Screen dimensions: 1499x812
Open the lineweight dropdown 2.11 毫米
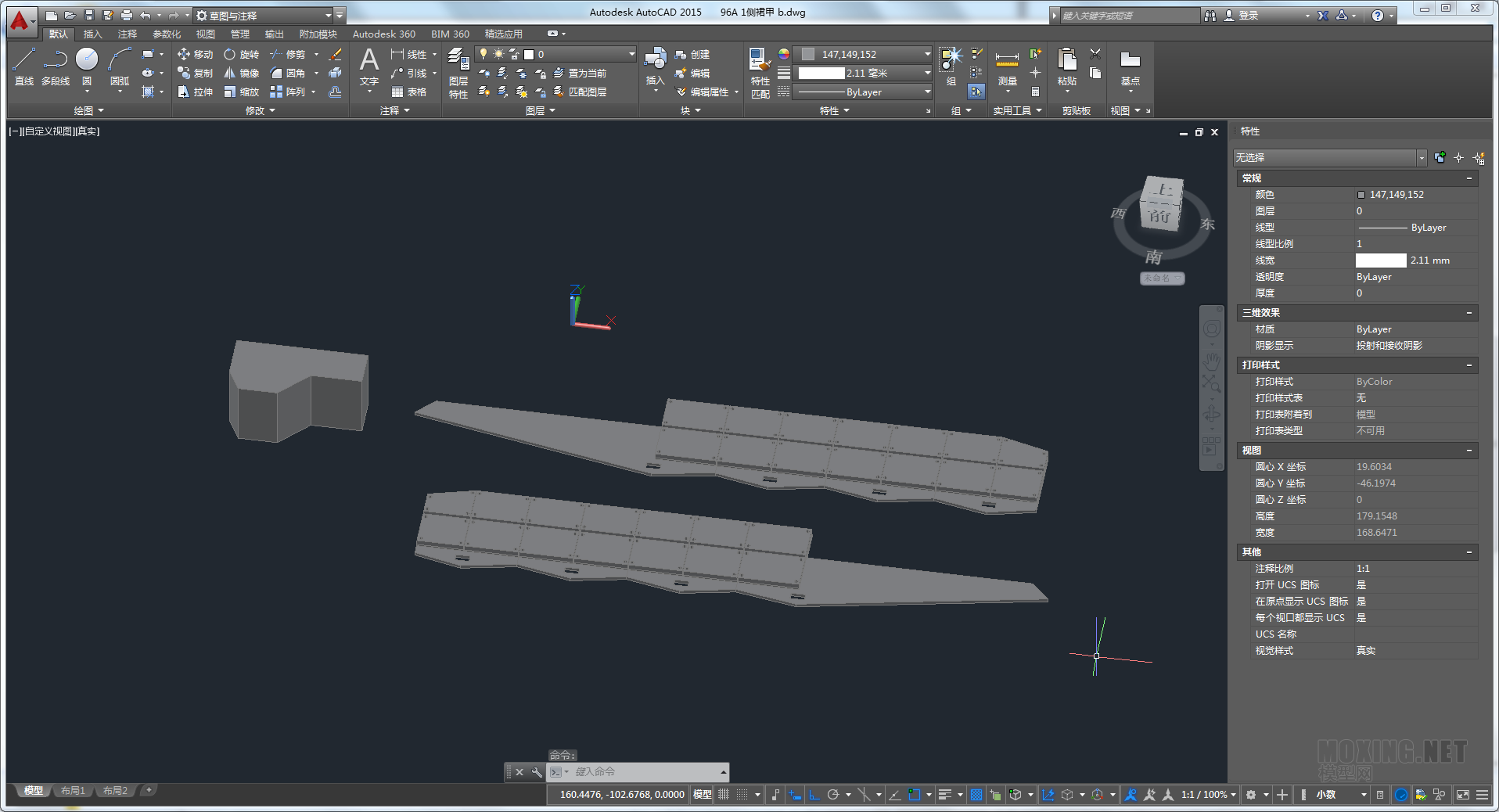coord(862,73)
